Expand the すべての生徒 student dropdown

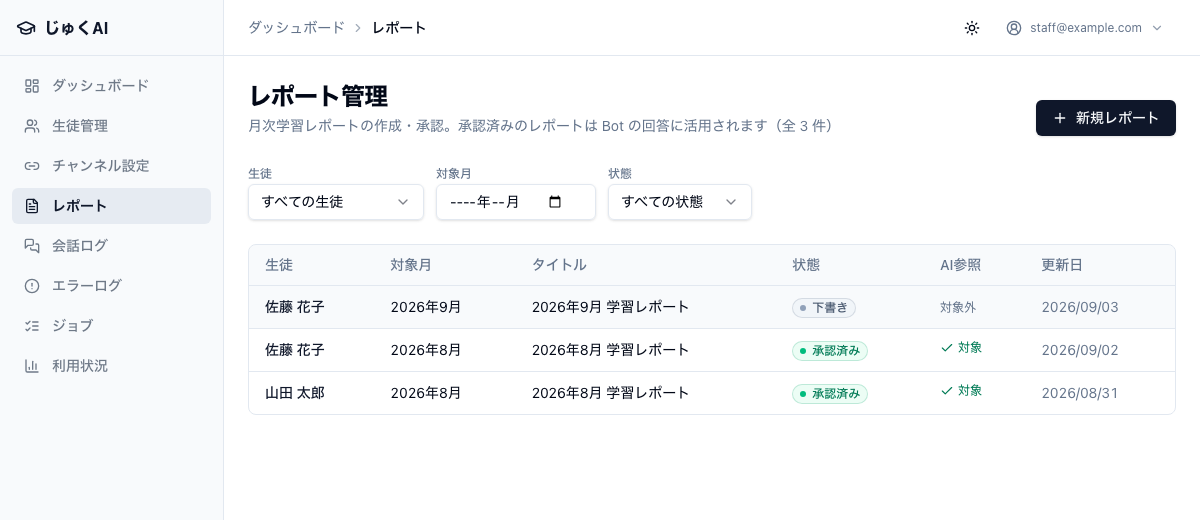336,202
